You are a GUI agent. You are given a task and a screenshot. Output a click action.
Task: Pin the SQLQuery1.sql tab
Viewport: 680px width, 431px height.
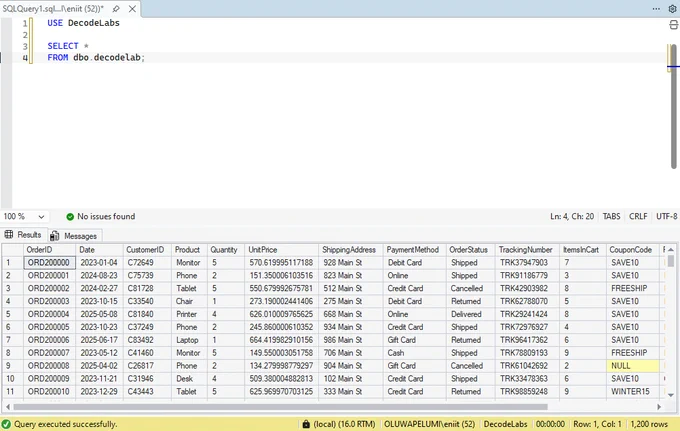[x=116, y=9]
